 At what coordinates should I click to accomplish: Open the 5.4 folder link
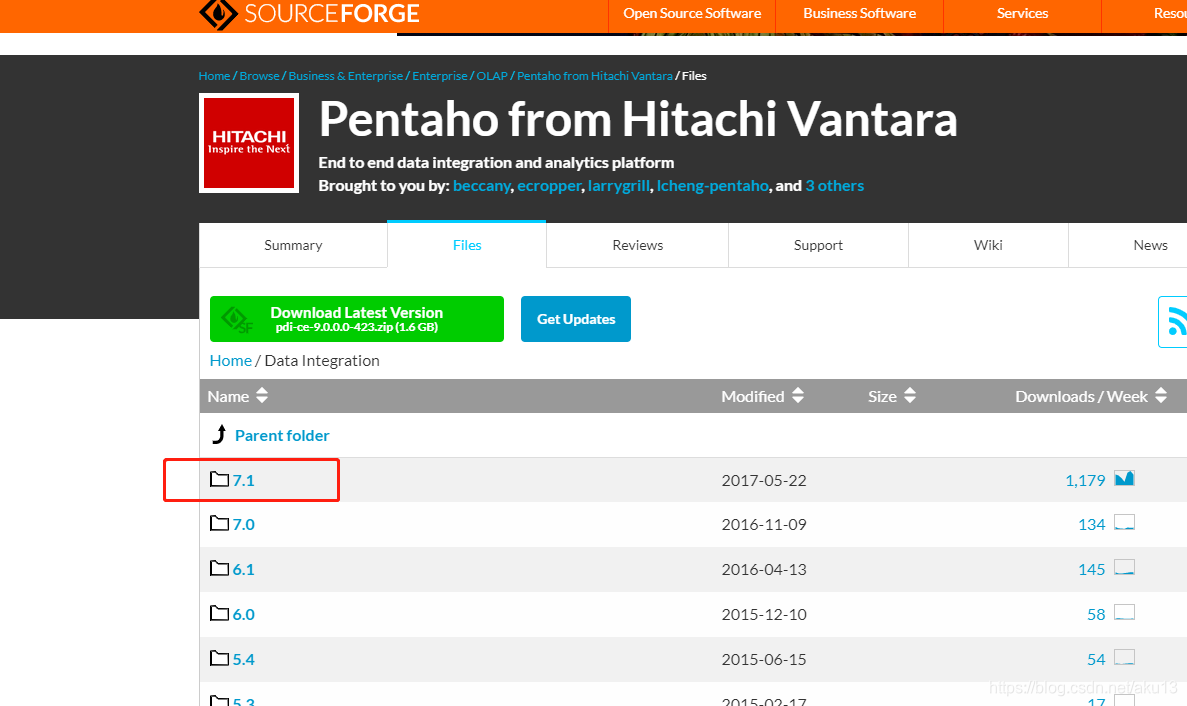(x=243, y=659)
